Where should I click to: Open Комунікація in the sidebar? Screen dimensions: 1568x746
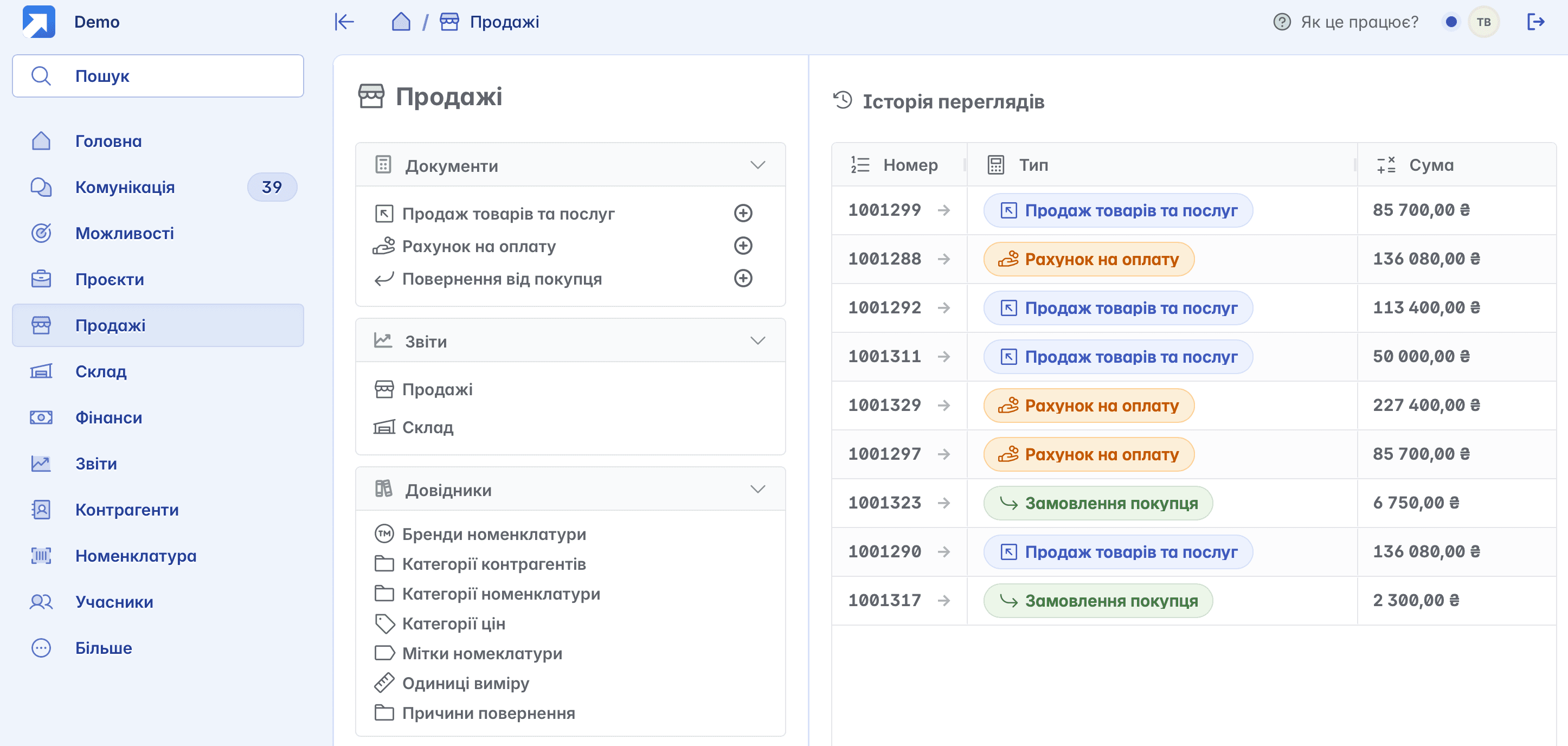tap(125, 187)
